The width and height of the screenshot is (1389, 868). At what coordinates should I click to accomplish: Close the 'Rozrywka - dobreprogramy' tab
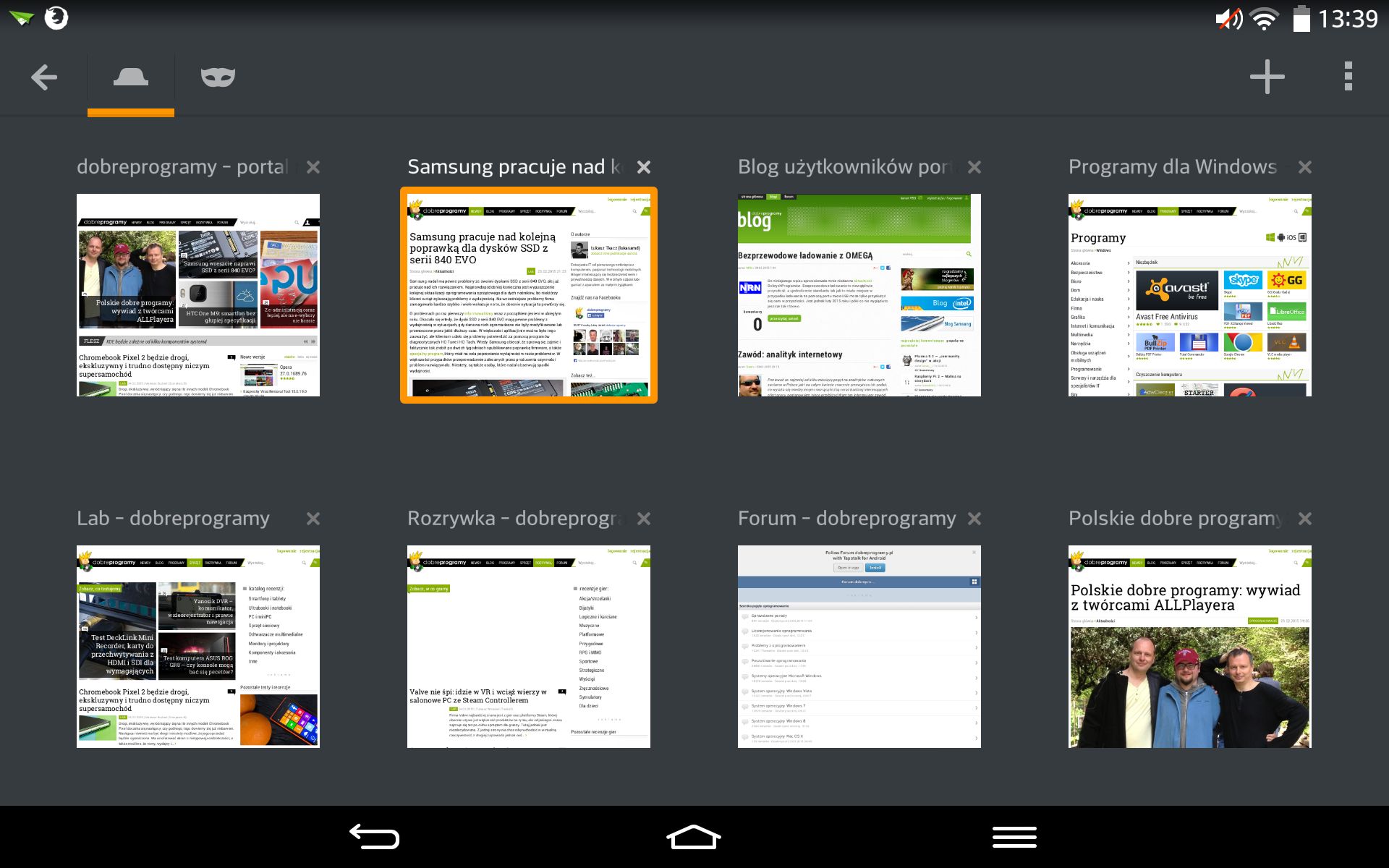[x=643, y=519]
